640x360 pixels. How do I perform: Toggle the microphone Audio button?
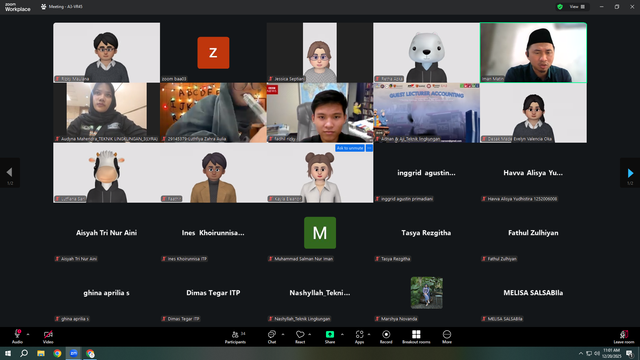(x=17, y=337)
